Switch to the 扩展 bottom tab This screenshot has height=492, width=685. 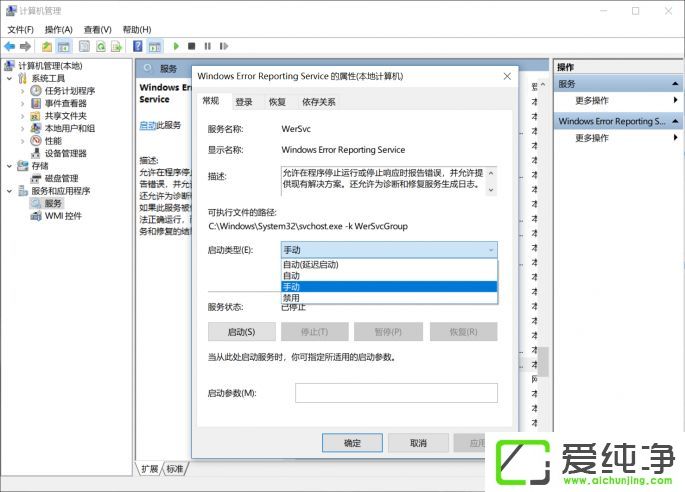click(149, 469)
